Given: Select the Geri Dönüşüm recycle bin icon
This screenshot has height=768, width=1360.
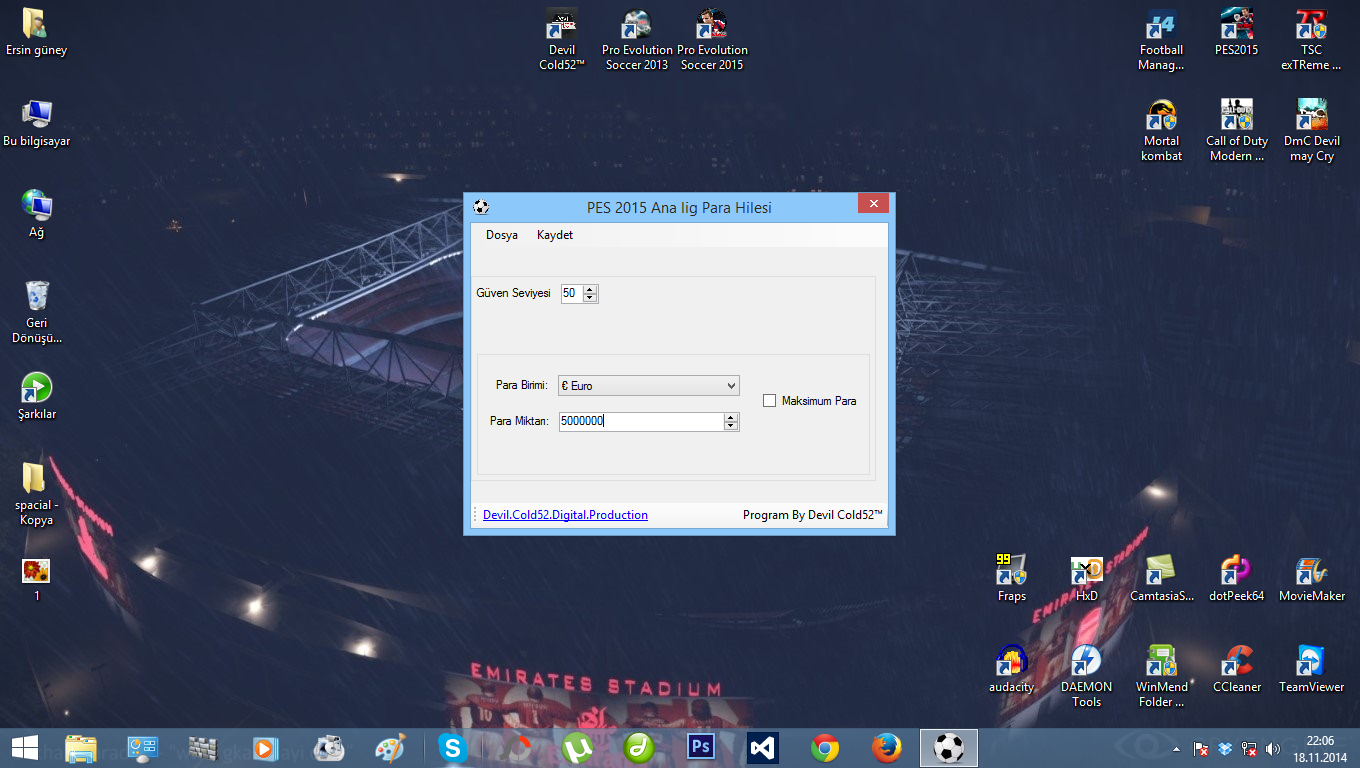Looking at the screenshot, I should [36, 312].
